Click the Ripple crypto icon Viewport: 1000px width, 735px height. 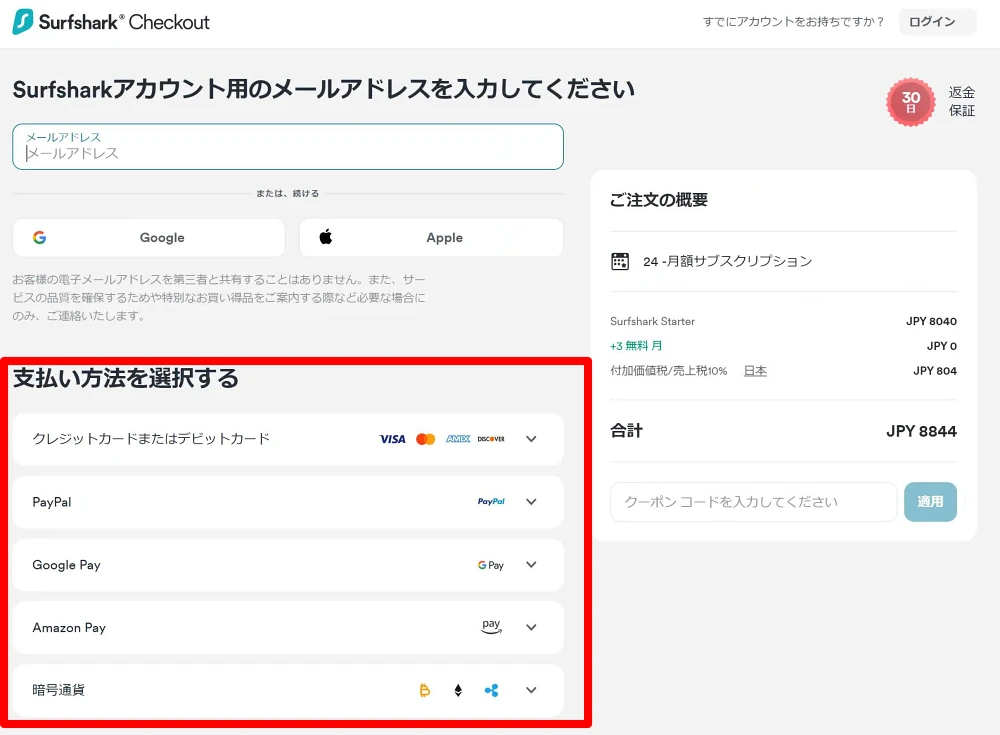point(491,690)
